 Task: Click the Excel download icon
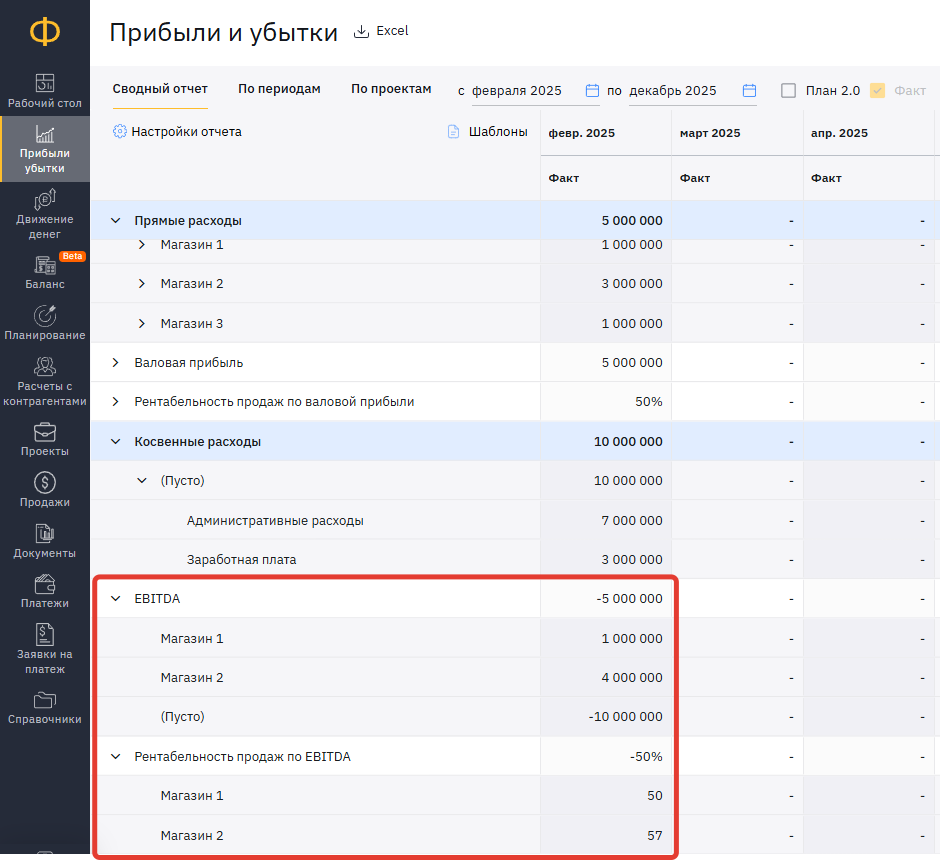361,31
